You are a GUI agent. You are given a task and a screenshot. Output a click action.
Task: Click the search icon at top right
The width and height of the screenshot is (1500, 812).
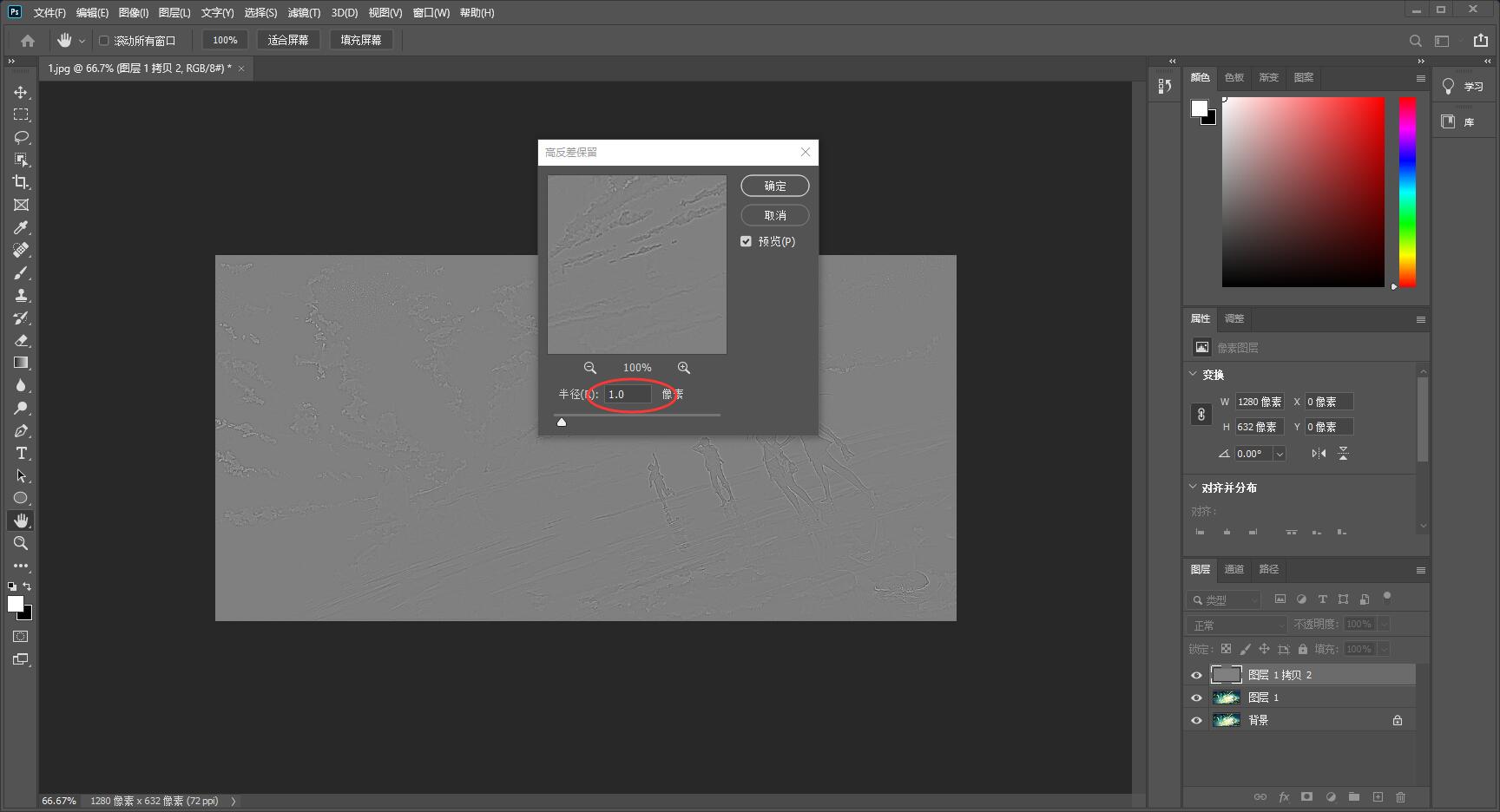1416,41
